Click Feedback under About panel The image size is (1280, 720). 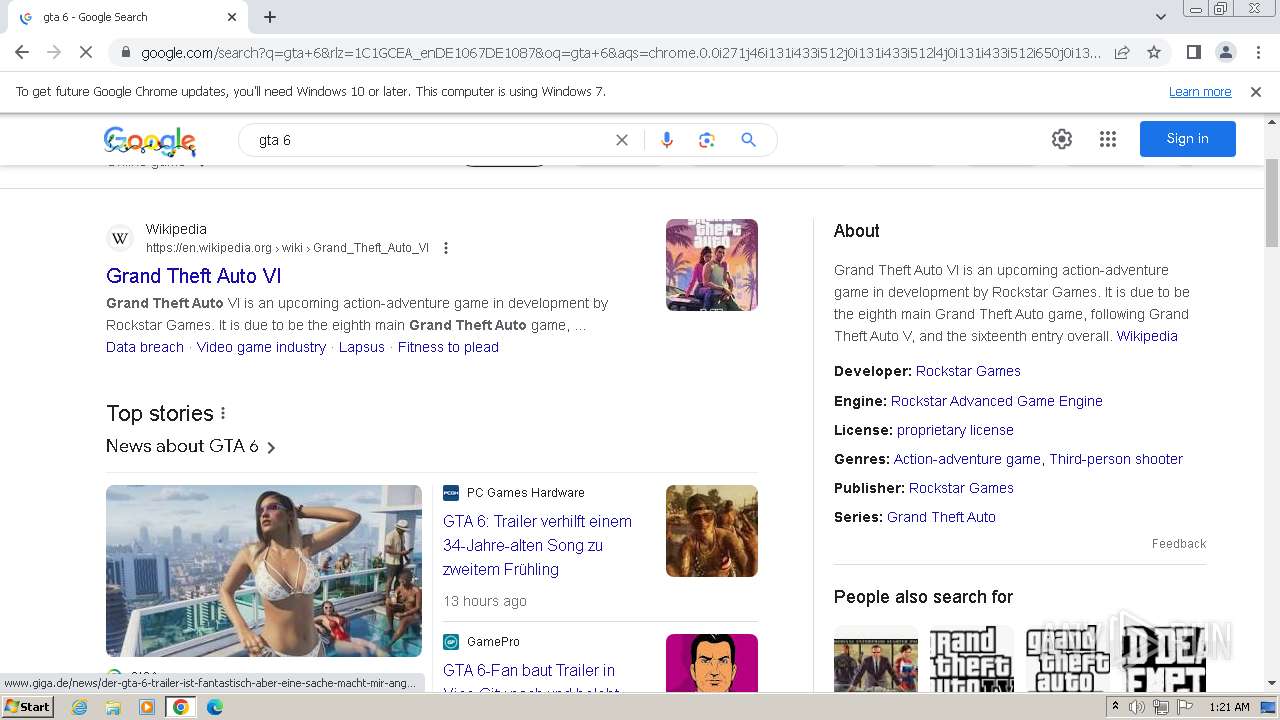[x=1179, y=544]
